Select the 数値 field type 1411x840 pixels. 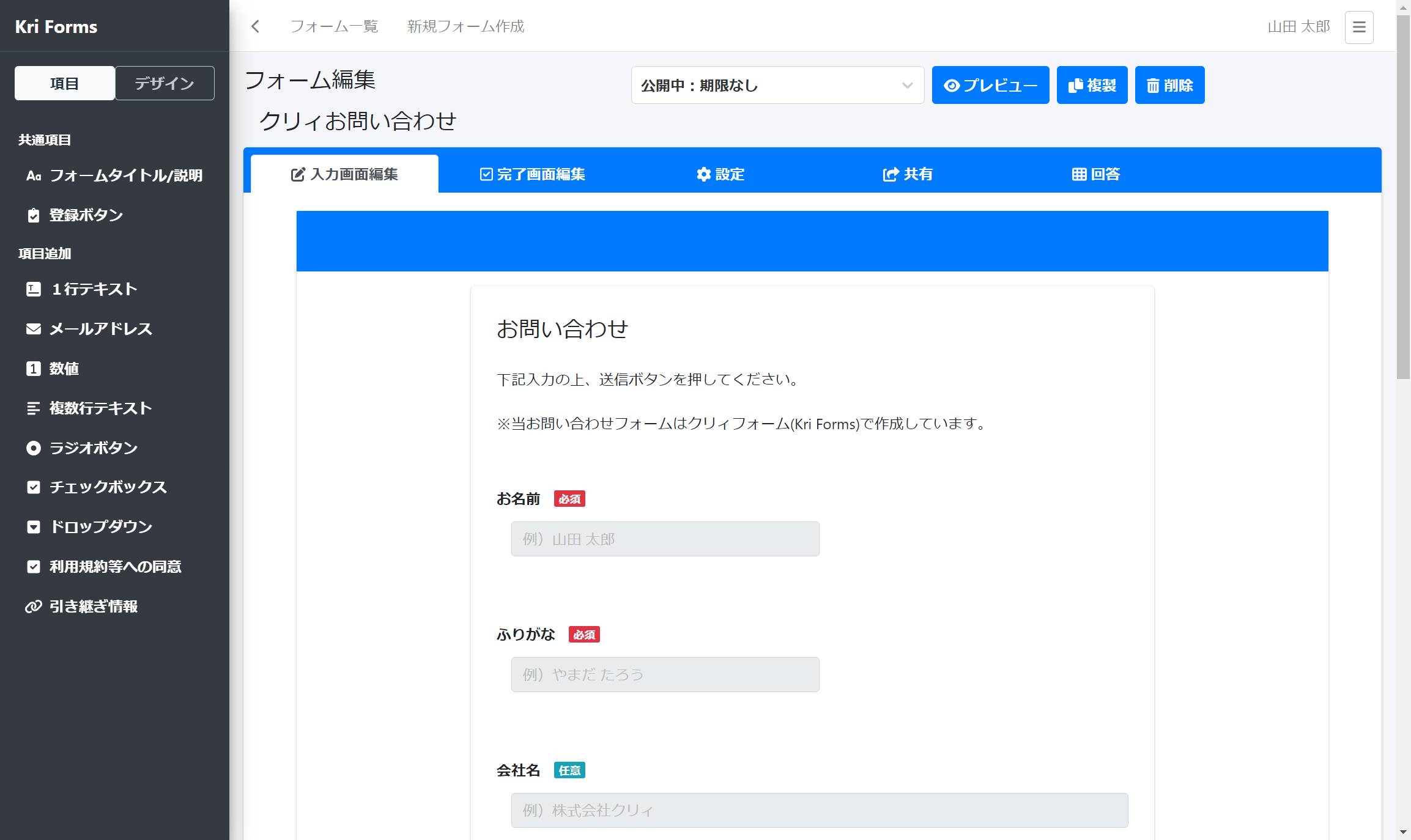(64, 369)
